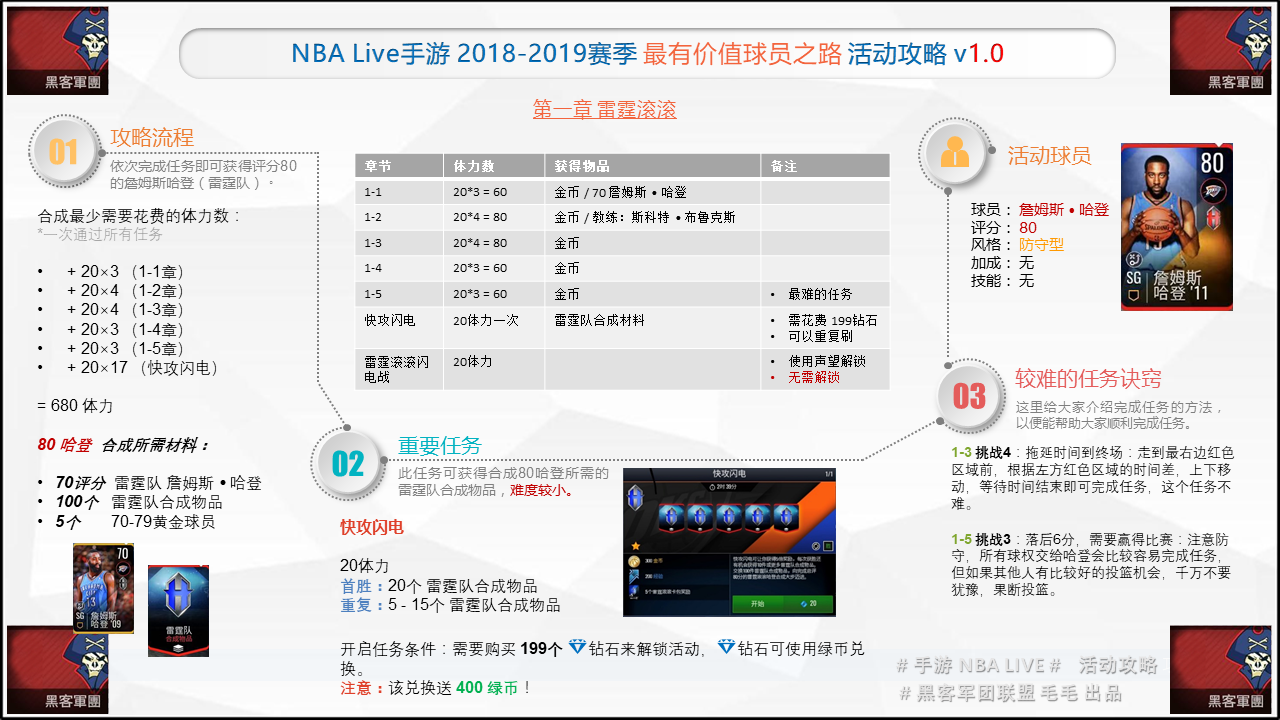Select the 雷霆队 合成物品 card image

coord(178,610)
